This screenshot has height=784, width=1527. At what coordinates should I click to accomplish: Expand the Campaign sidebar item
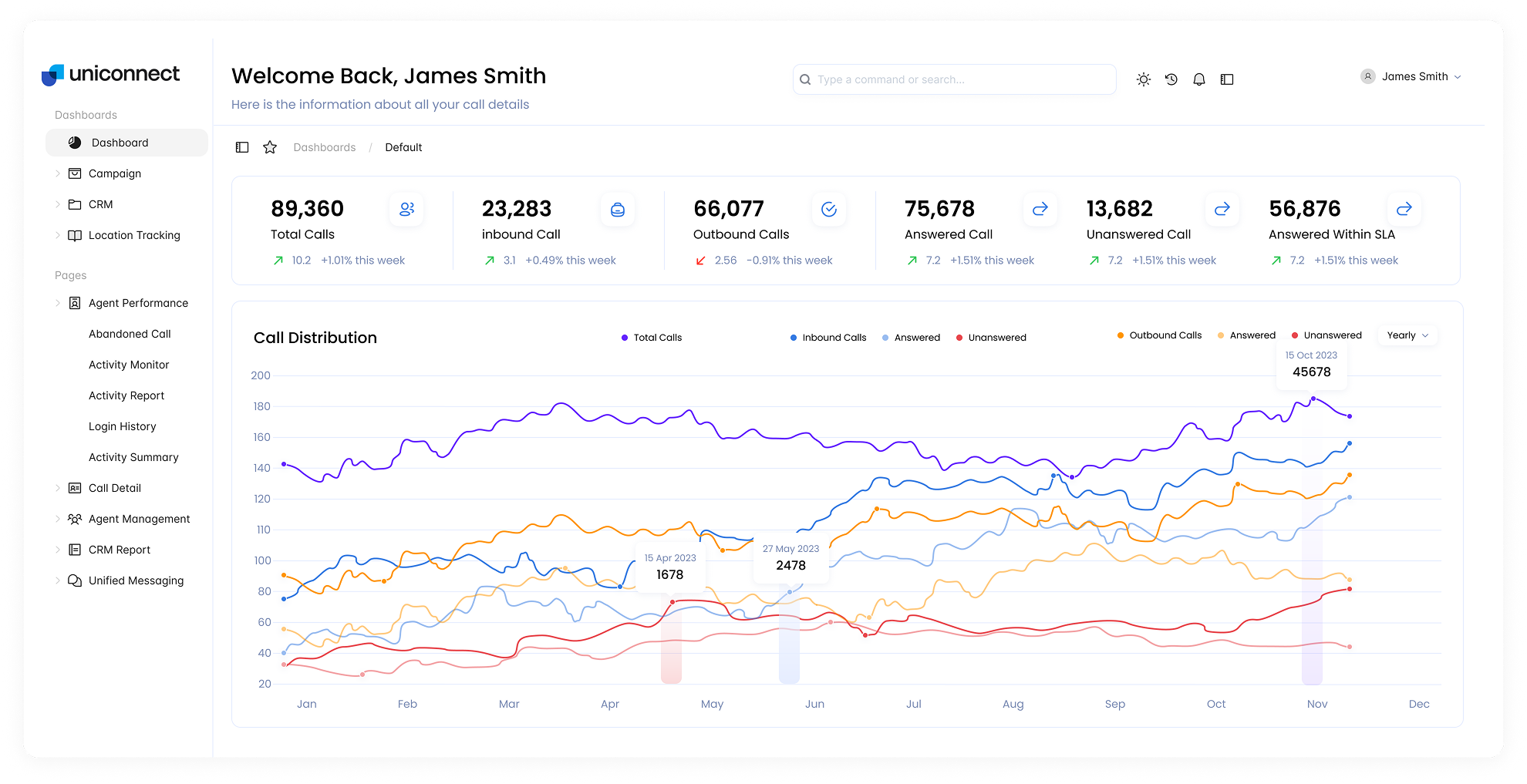coord(115,173)
